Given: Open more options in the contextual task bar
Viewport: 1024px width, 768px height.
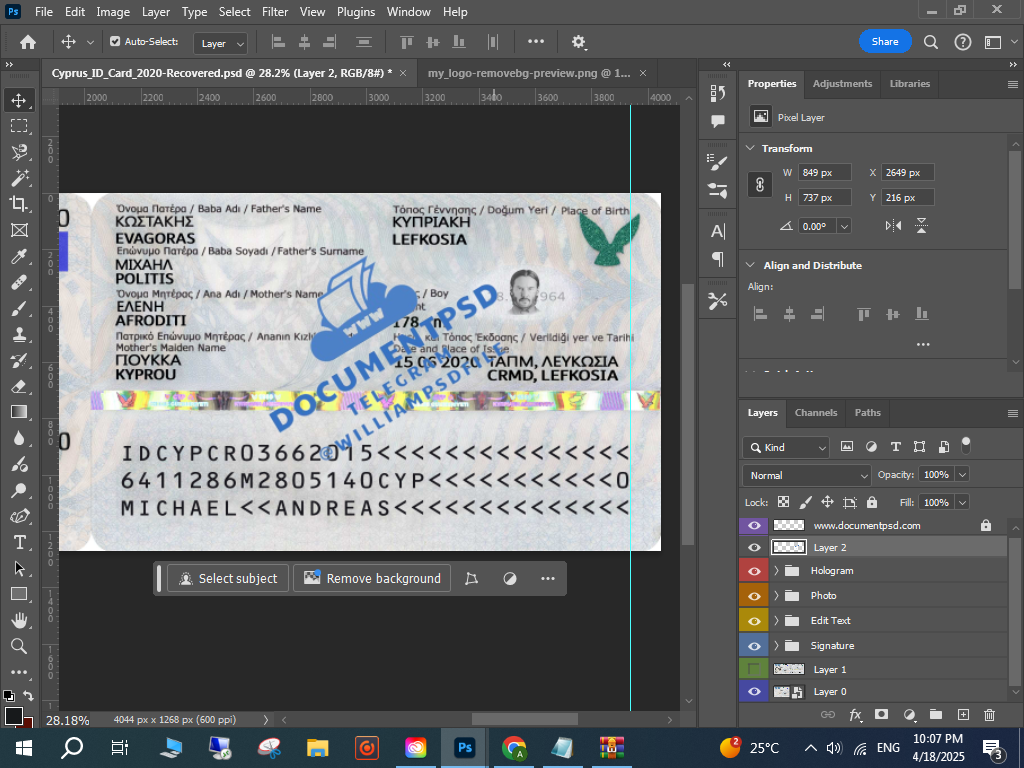Looking at the screenshot, I should point(547,579).
